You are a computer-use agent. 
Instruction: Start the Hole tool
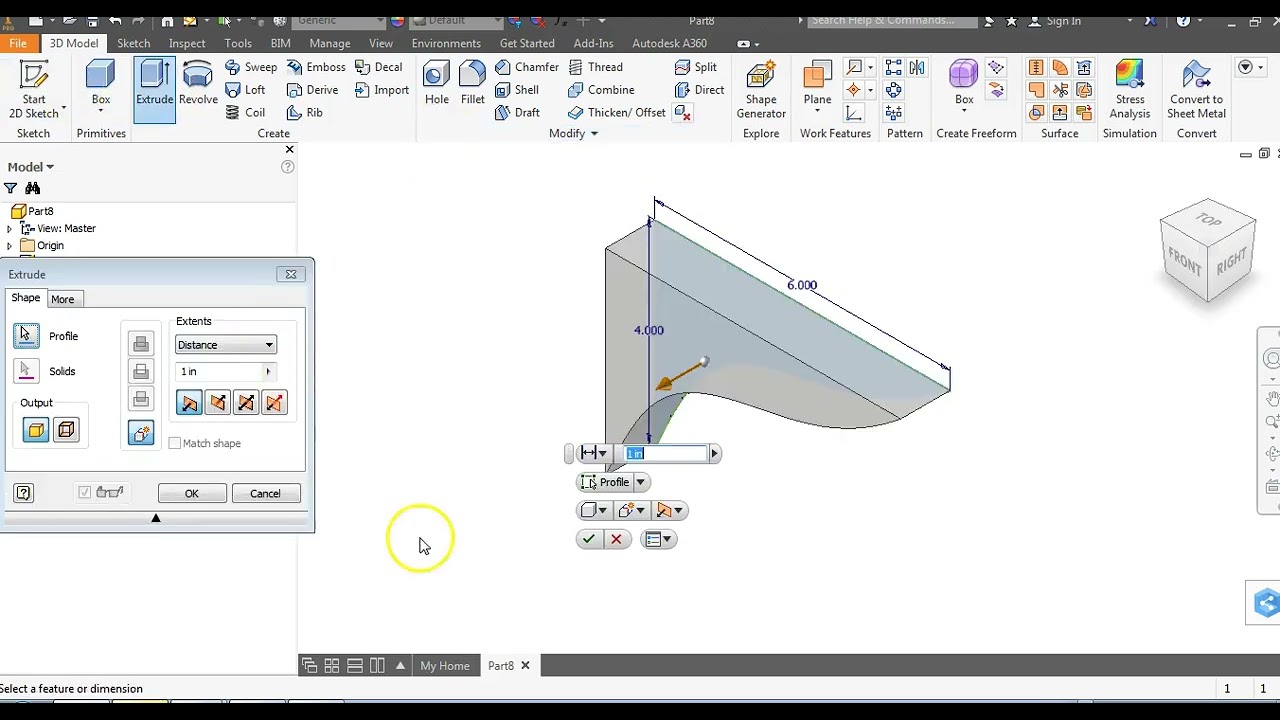tap(436, 83)
